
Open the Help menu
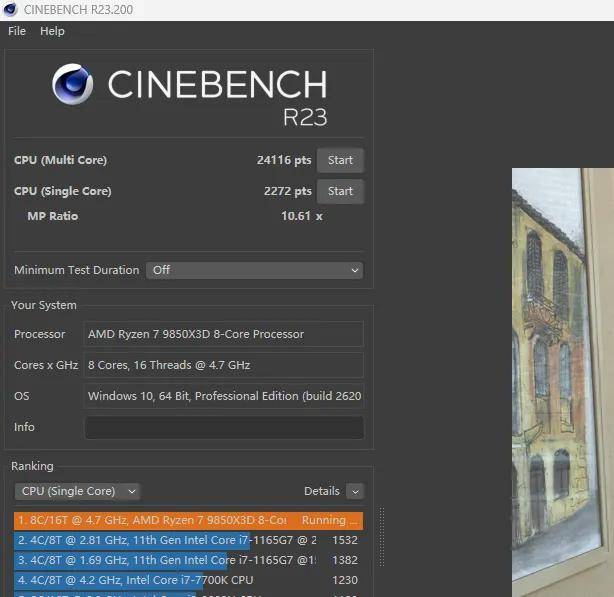[x=52, y=31]
